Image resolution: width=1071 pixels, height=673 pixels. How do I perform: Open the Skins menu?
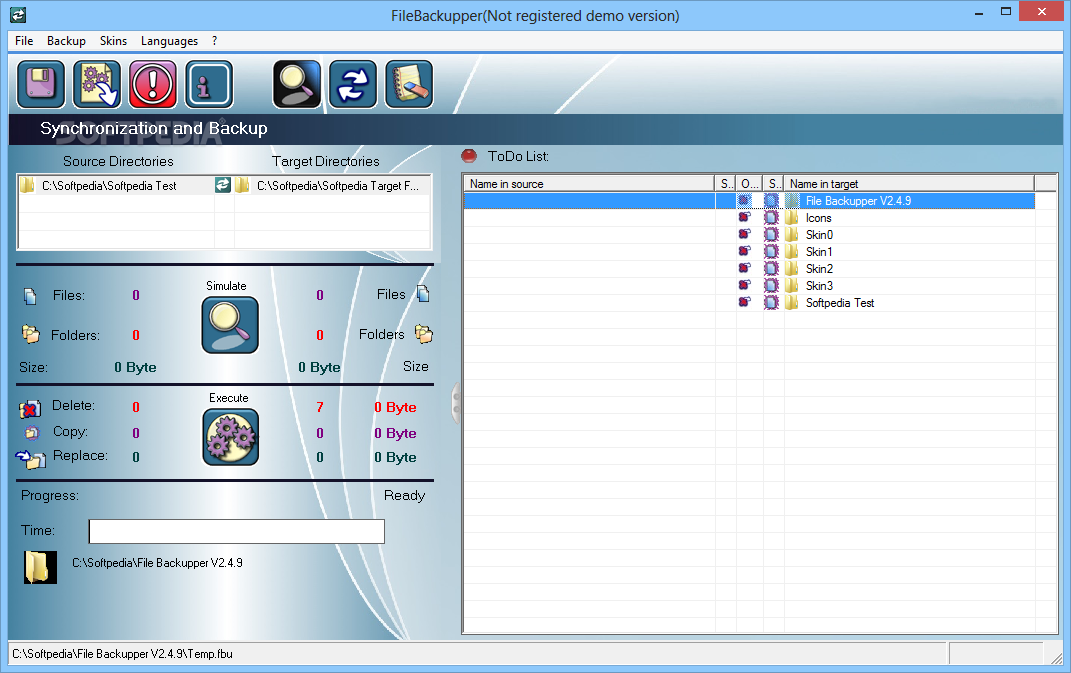(113, 41)
